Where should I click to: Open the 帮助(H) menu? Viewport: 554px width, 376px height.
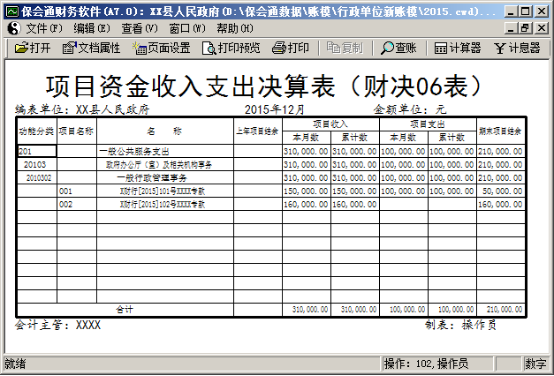coord(235,28)
